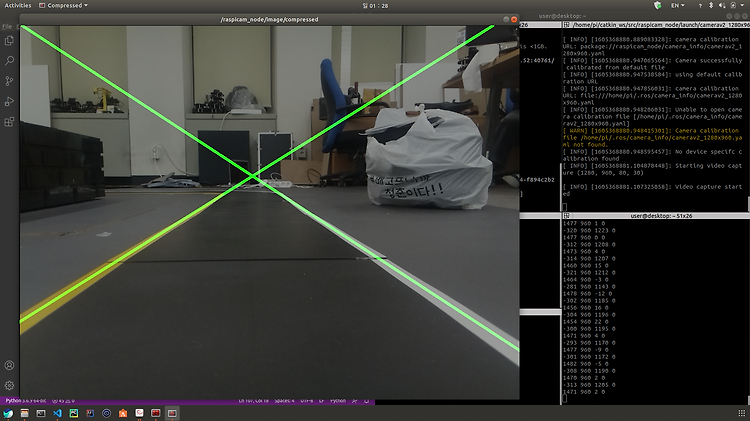750x421 pixels.
Task: Click the Python 3.6.9 64-bit interpreter status
Action: (x=26, y=401)
